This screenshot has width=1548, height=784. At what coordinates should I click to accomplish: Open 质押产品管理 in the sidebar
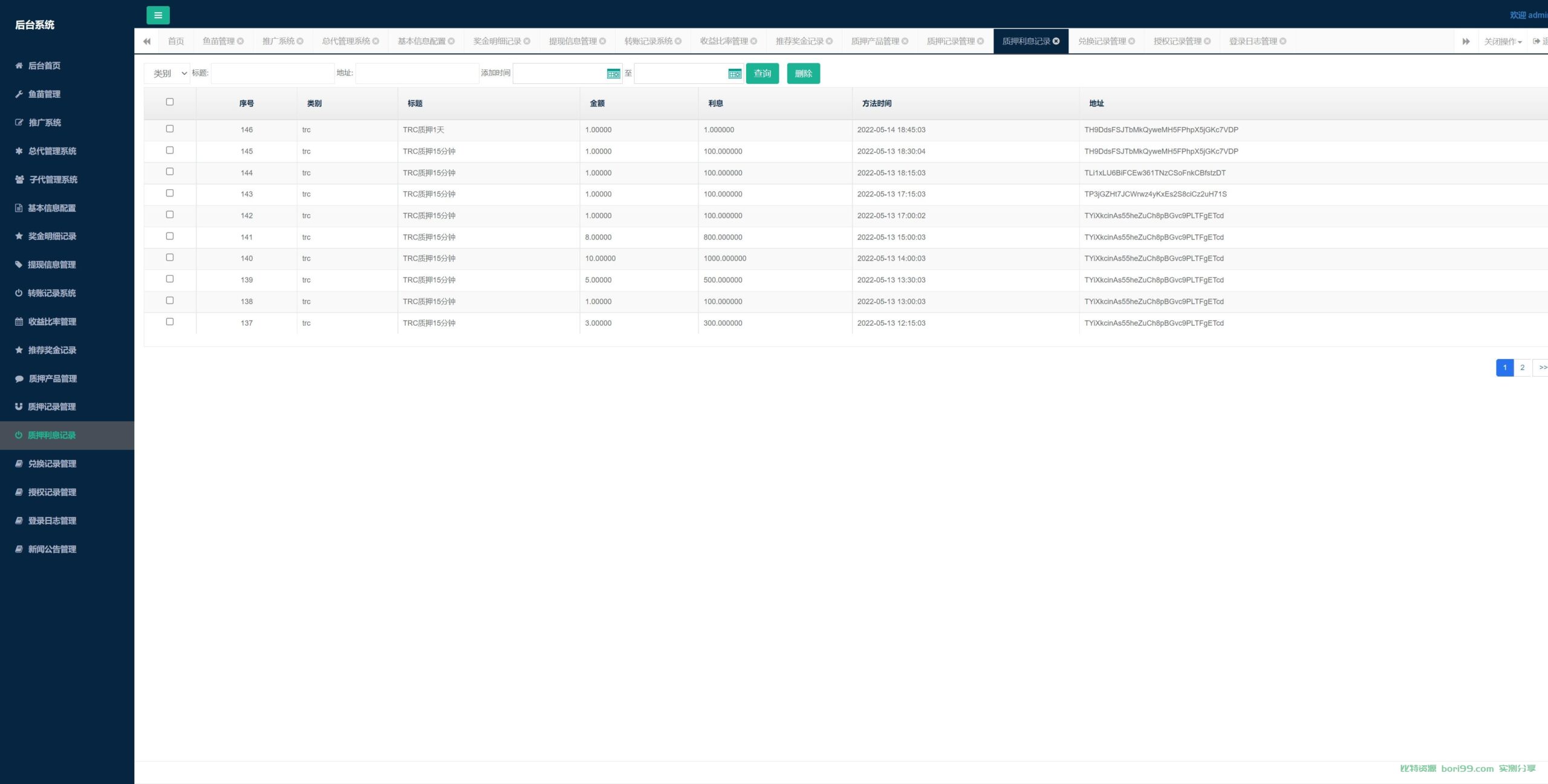67,378
